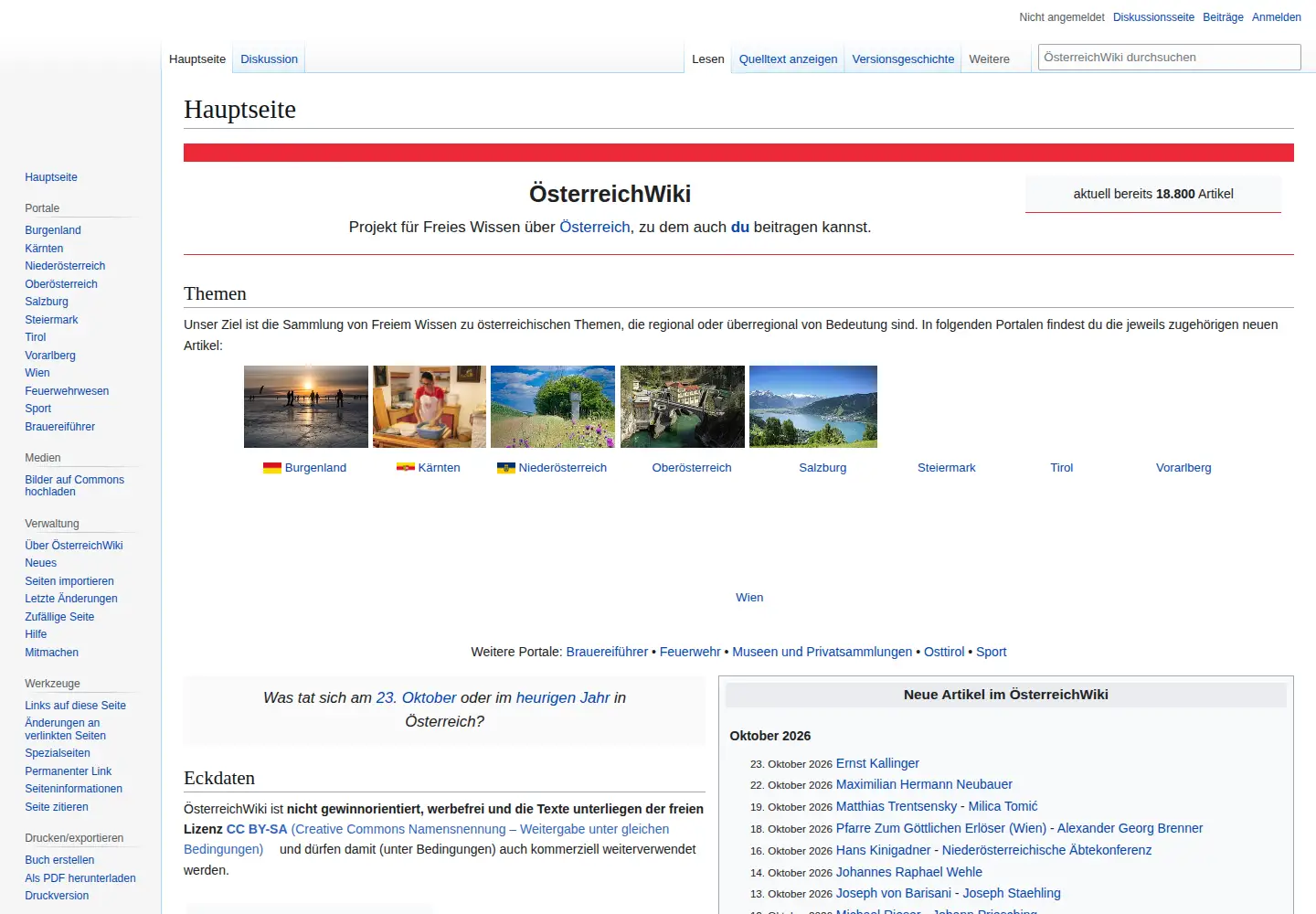The image size is (1316, 914).
Task: Open the Beiträge link at top
Action: [x=1223, y=17]
